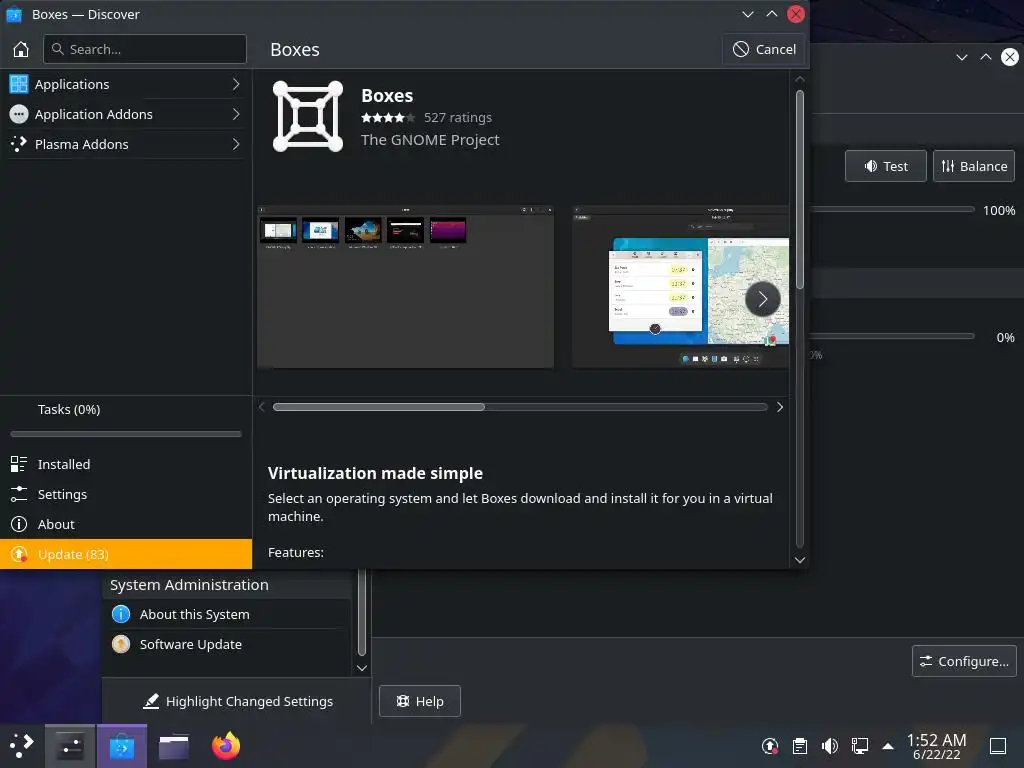Click the Discover search field
This screenshot has height=768, width=1024.
pos(145,49)
